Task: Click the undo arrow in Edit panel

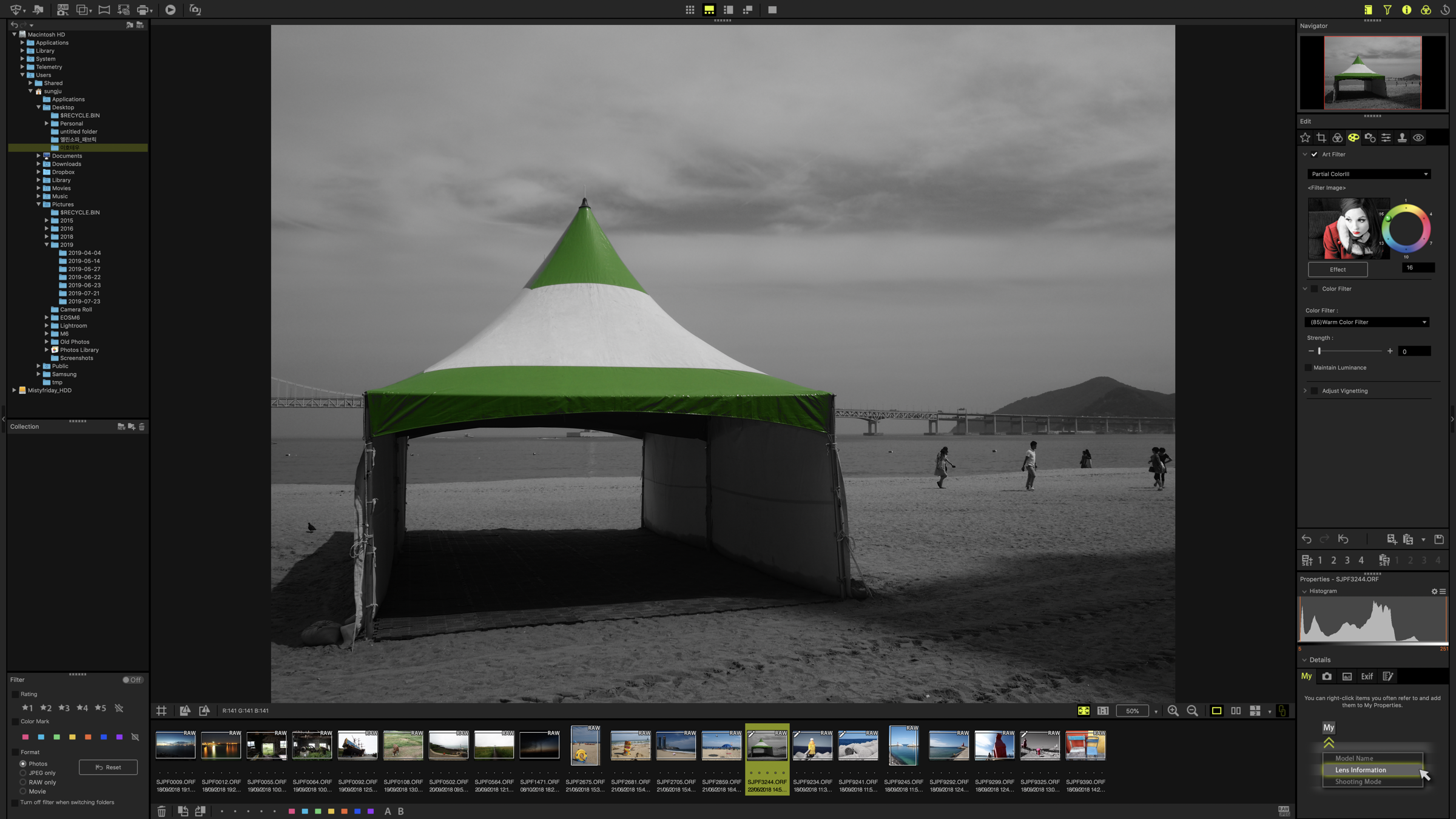Action: (1306, 539)
